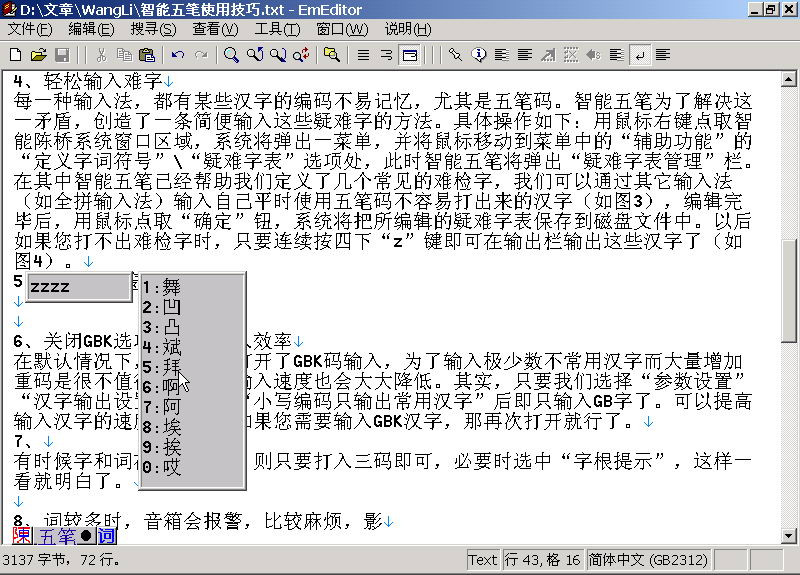Open the 窗口(W) menu
Viewport: 800px width, 575px height.
(x=342, y=29)
